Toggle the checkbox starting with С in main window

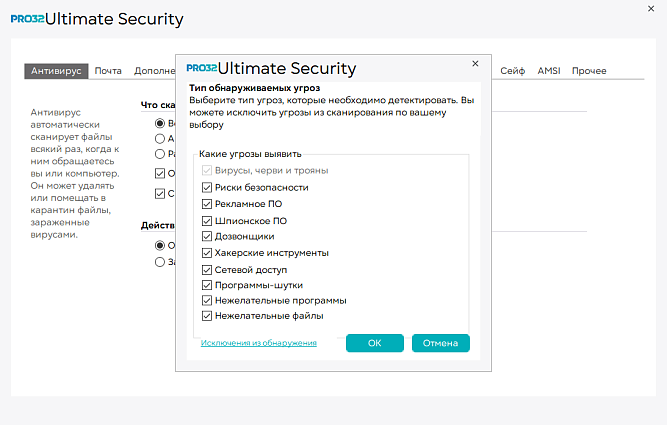tap(160, 194)
